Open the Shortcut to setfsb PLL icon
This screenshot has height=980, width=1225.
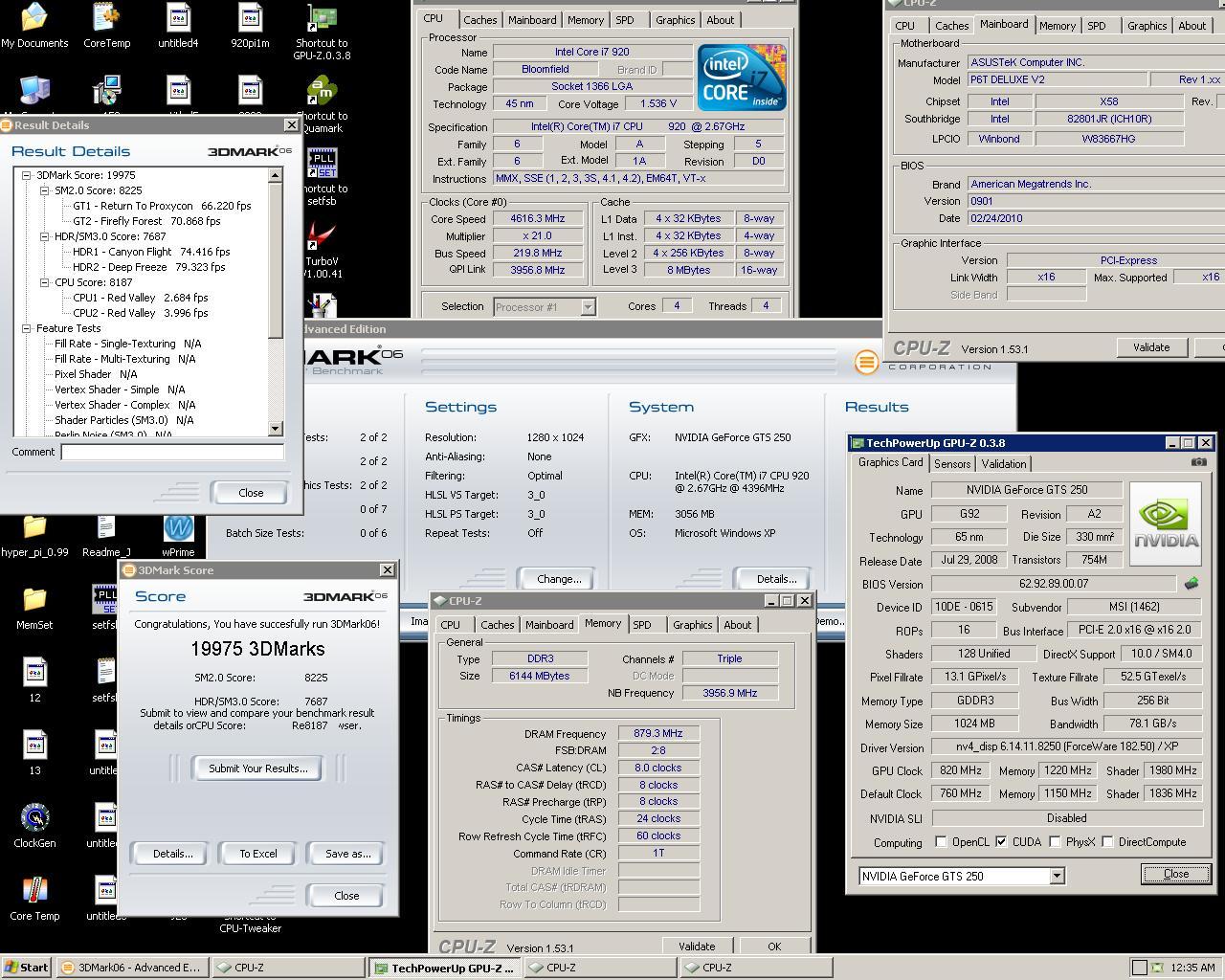coord(322,178)
